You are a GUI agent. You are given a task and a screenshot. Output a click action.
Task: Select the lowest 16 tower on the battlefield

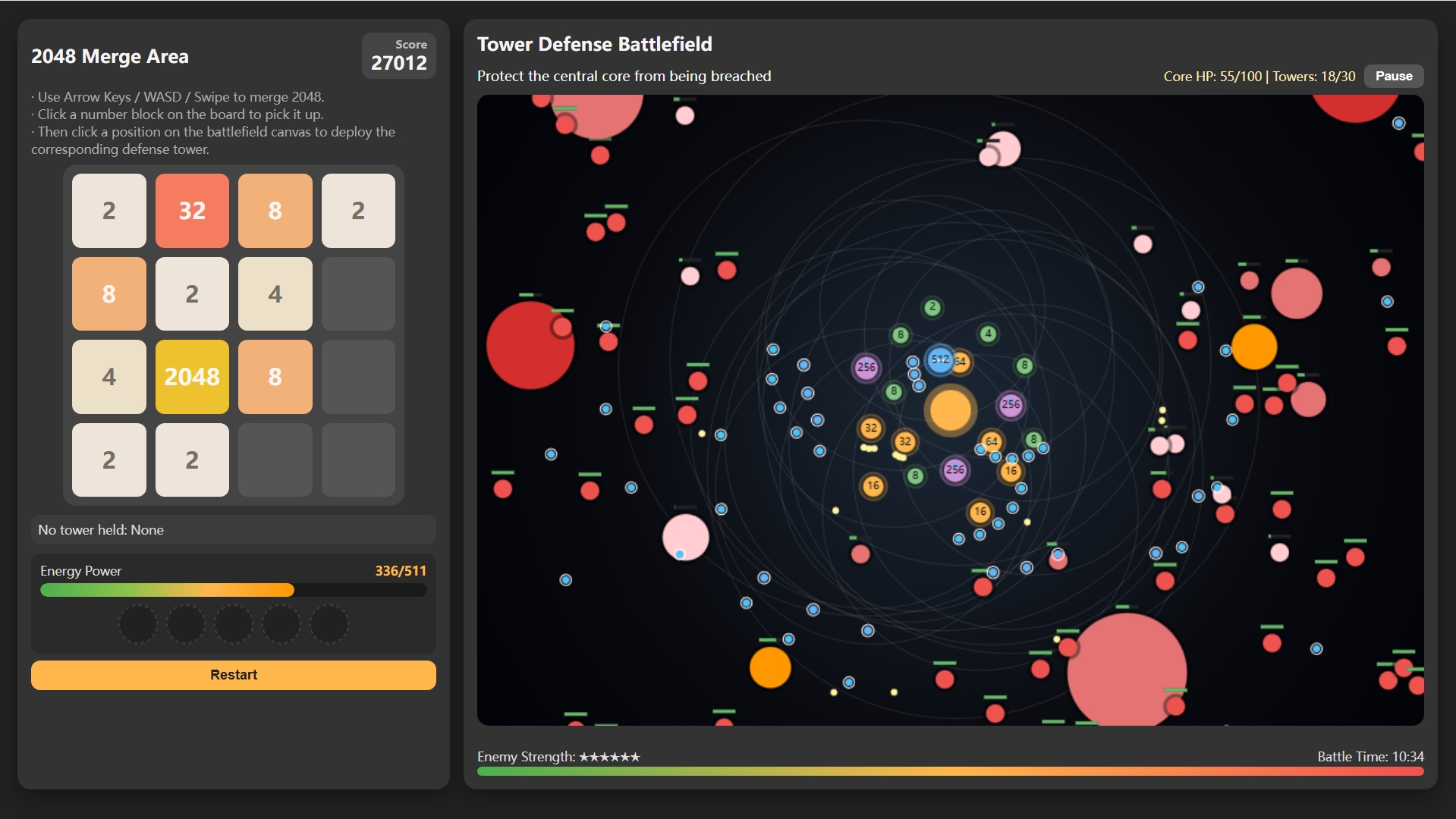point(980,512)
